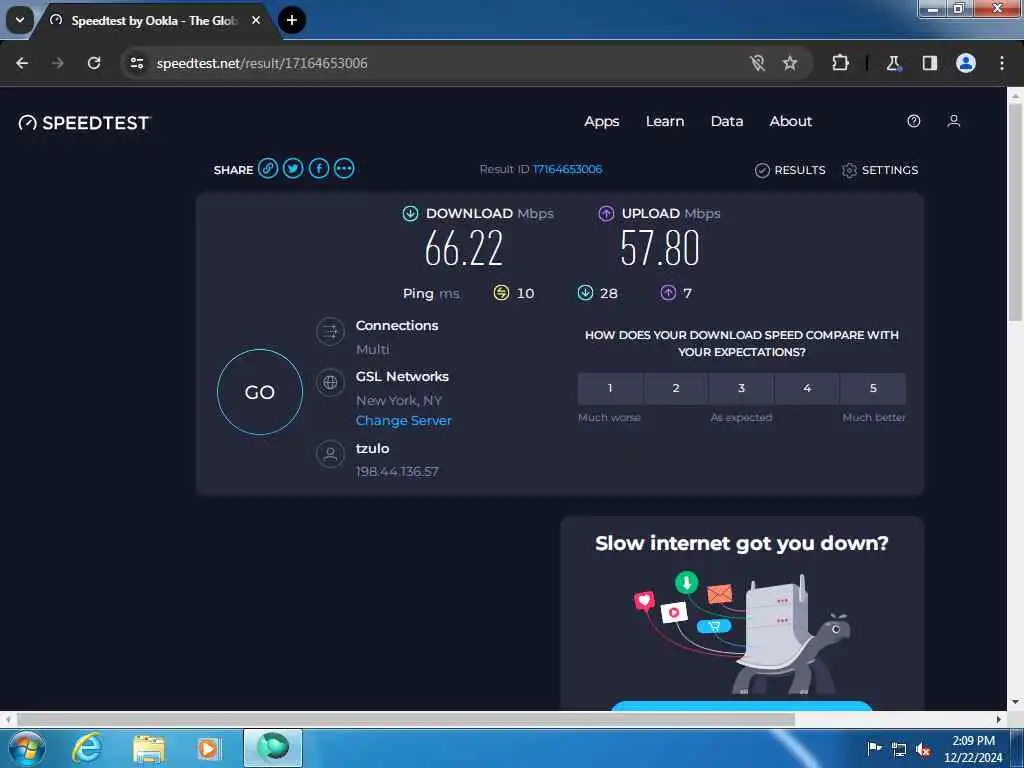Image resolution: width=1024 pixels, height=768 pixels.
Task: Rate download speed as 2
Action: coord(676,388)
